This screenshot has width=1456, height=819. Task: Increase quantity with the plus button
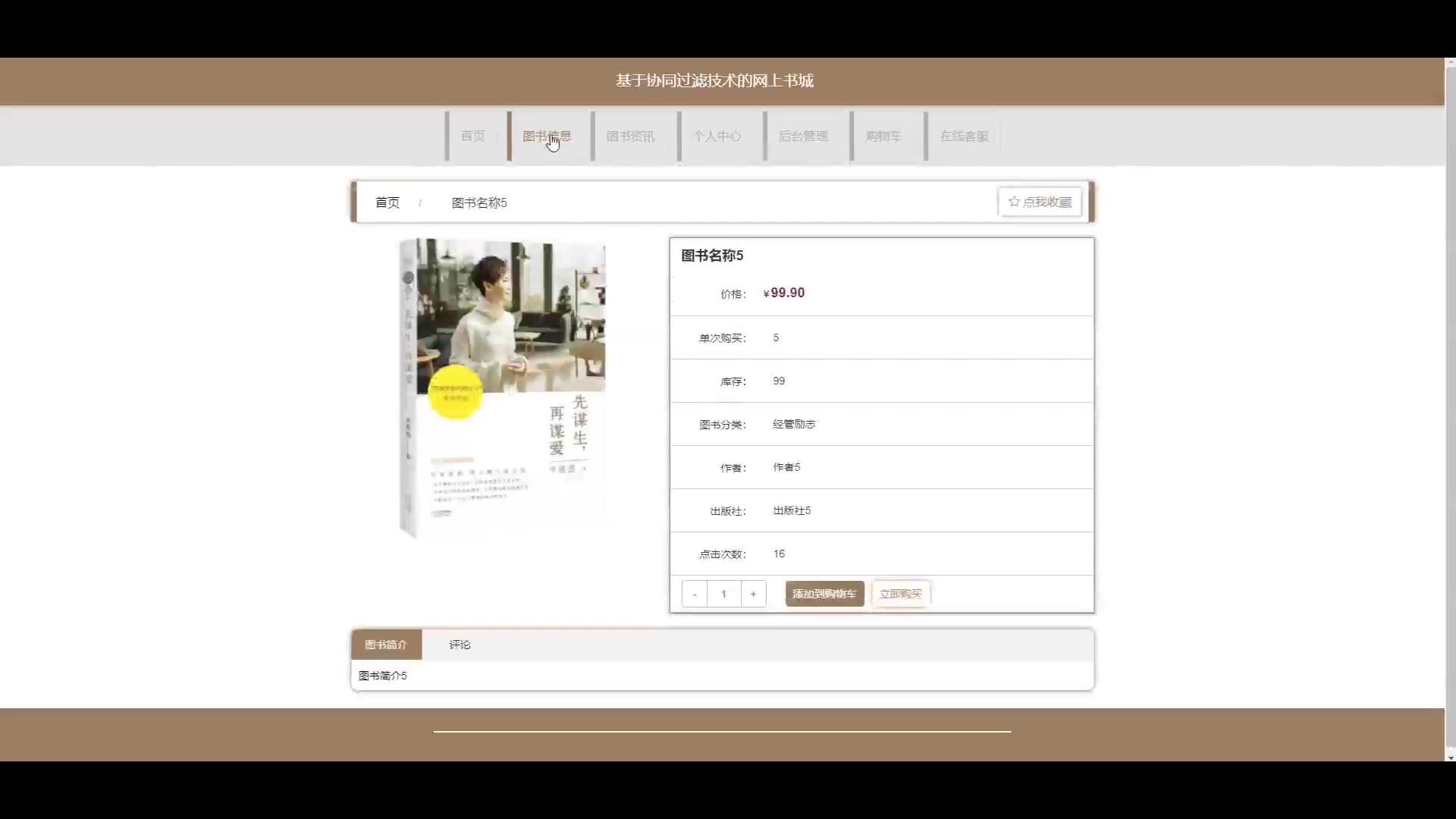[753, 594]
